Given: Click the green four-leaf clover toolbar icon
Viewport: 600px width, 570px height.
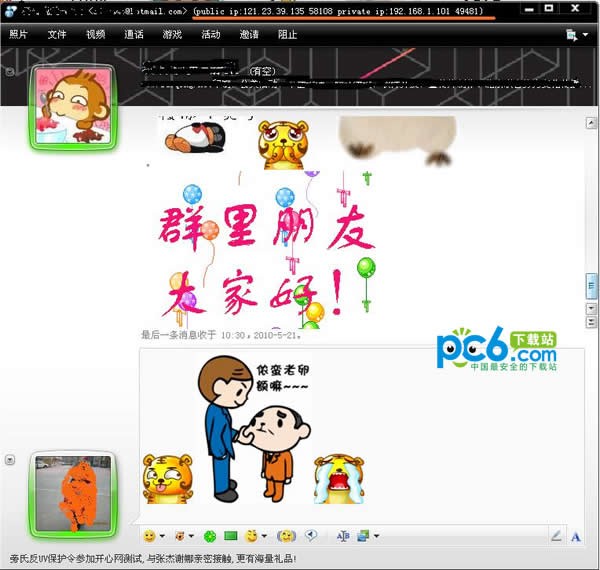Looking at the screenshot, I should click(x=210, y=536).
